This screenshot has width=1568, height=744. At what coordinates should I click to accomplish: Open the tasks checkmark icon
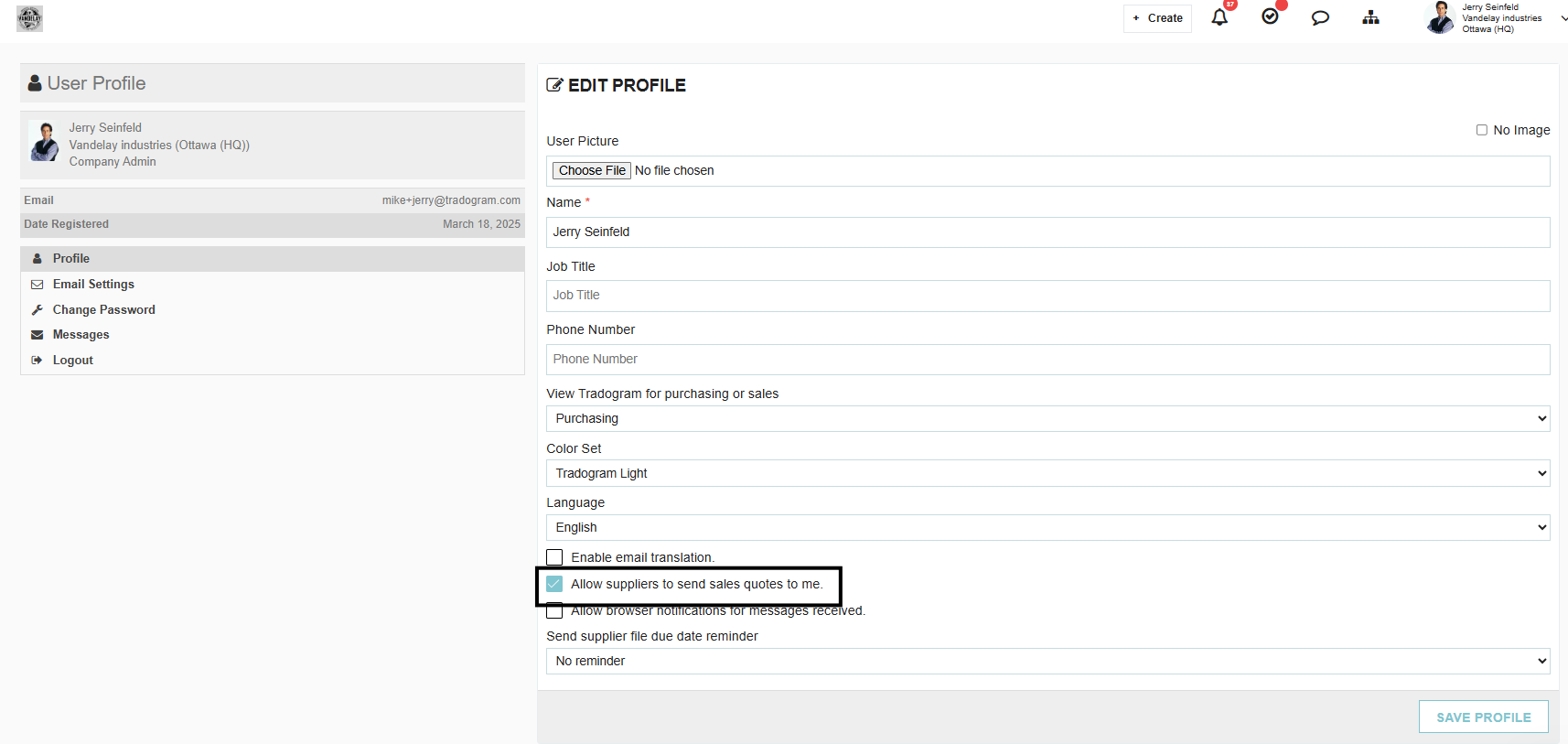point(1270,16)
